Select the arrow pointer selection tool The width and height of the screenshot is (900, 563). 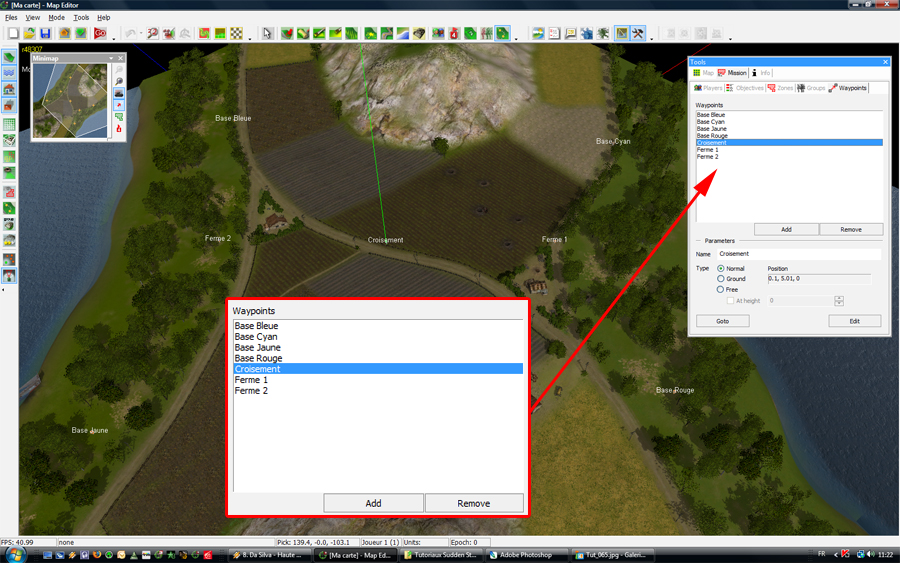coord(267,33)
